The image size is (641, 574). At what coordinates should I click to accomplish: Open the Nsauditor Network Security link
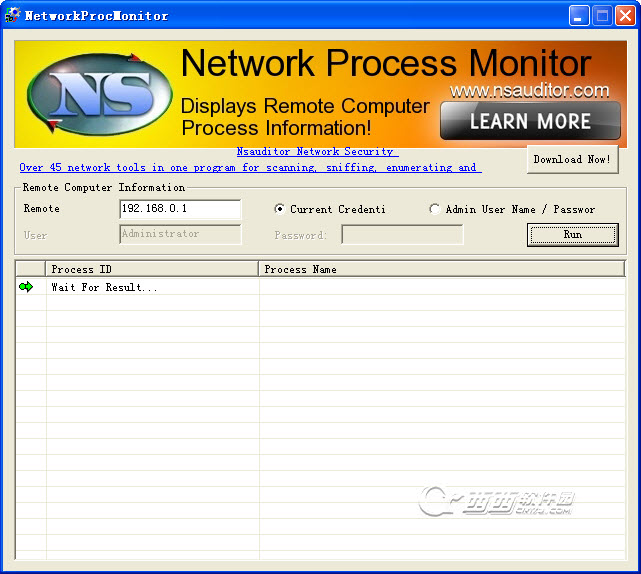318,152
